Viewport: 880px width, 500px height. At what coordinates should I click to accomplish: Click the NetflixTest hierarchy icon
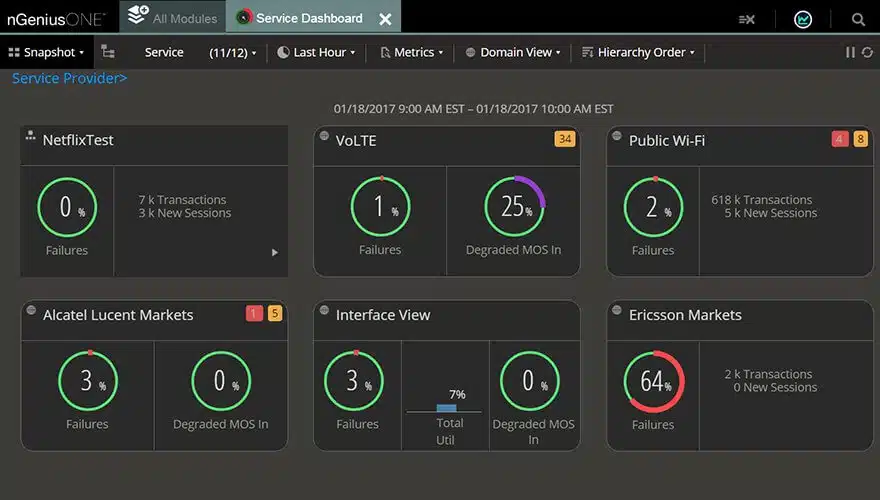[x=30, y=136]
